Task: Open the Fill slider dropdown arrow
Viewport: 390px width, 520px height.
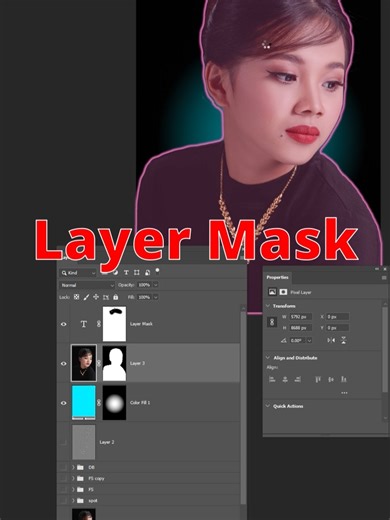Action: [155, 297]
